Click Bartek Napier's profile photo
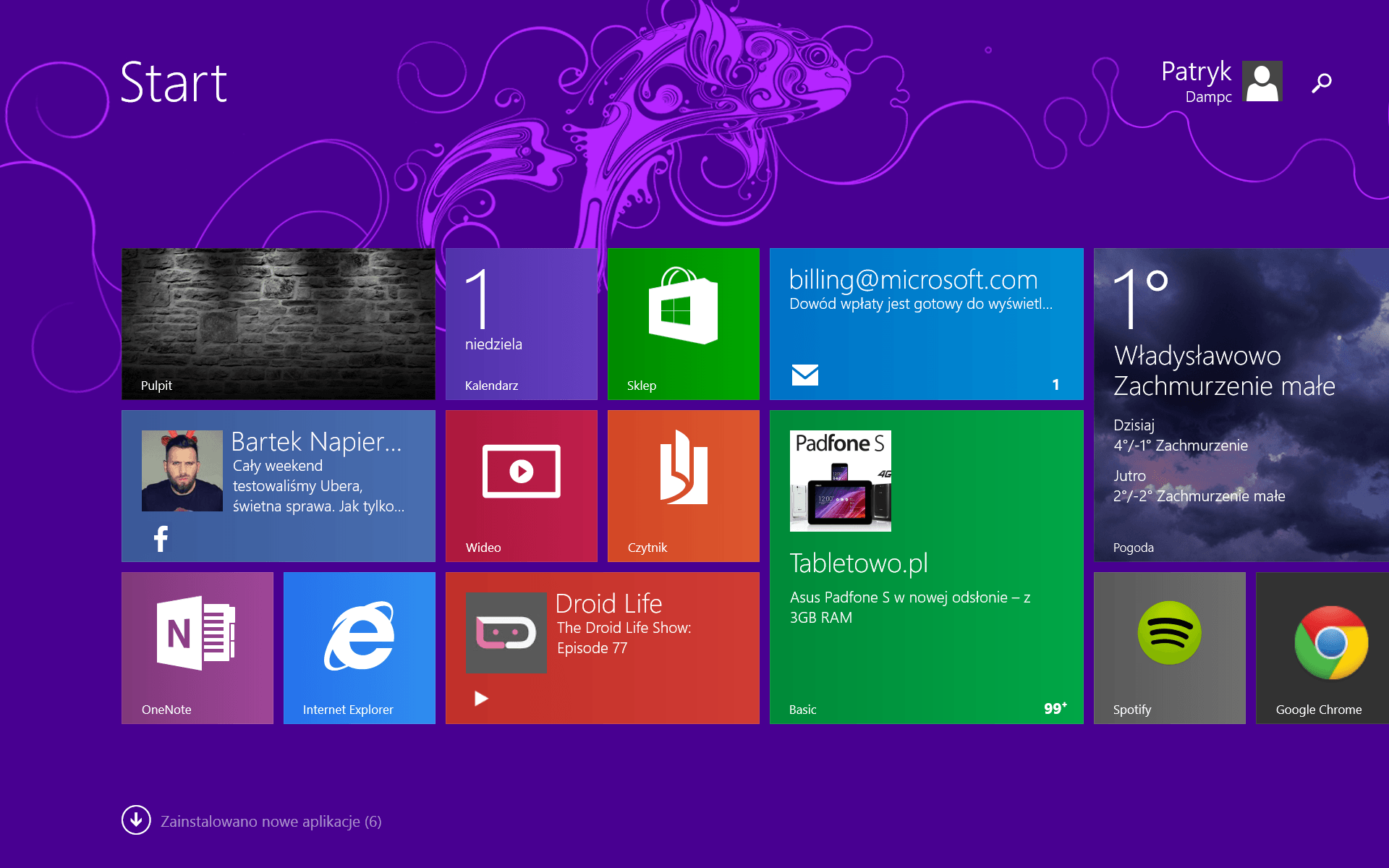The width and height of the screenshot is (1389, 868). [182, 471]
